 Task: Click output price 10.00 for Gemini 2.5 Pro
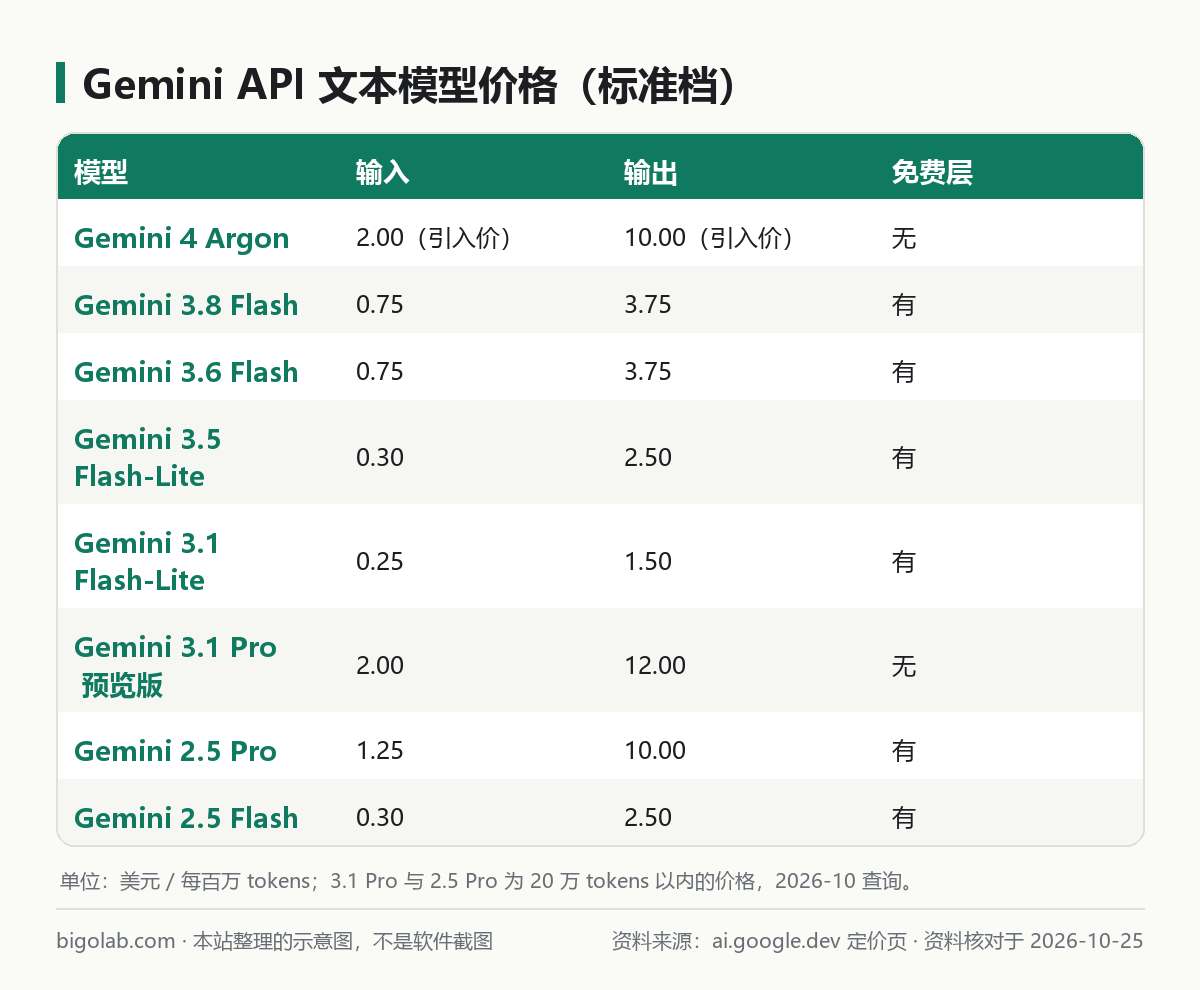point(655,751)
